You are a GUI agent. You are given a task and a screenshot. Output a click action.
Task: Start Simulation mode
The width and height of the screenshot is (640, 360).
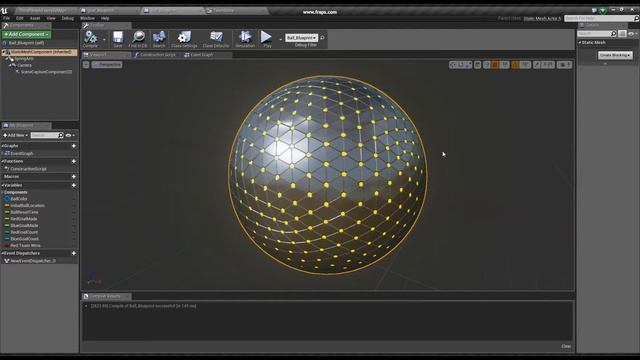(245, 39)
